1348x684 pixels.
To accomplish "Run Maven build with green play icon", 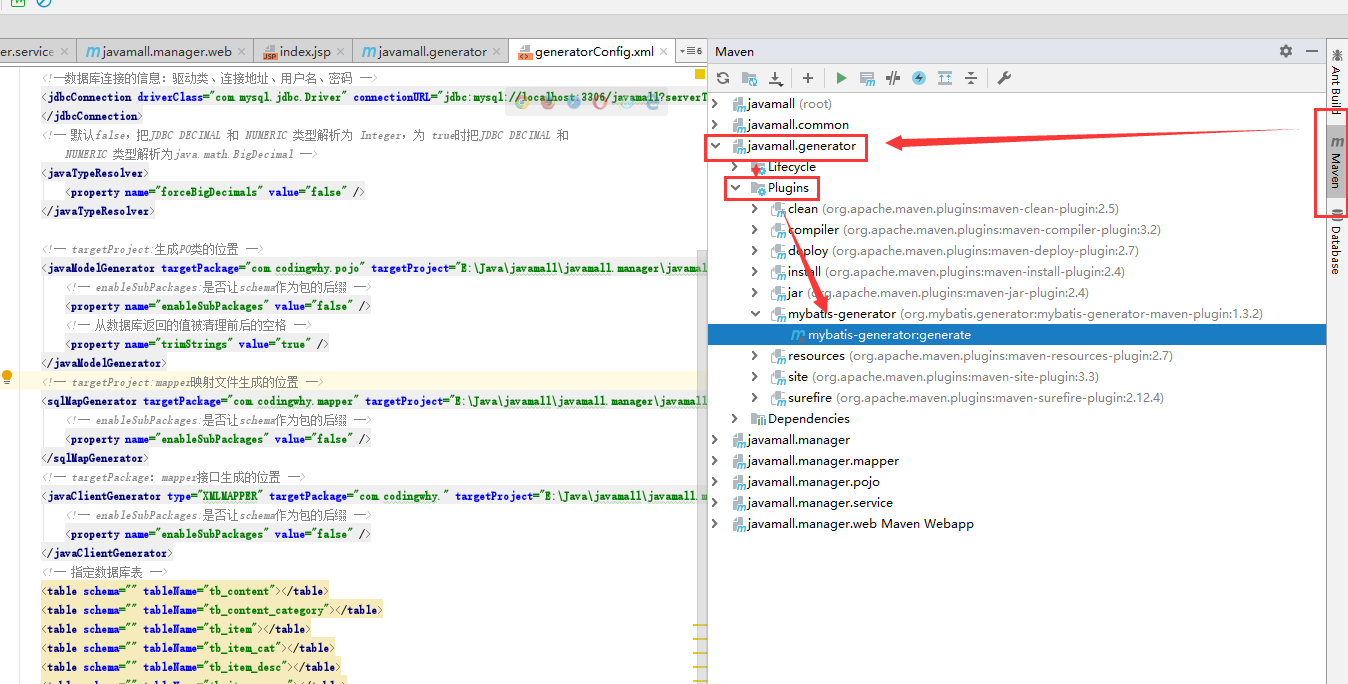I will (841, 78).
